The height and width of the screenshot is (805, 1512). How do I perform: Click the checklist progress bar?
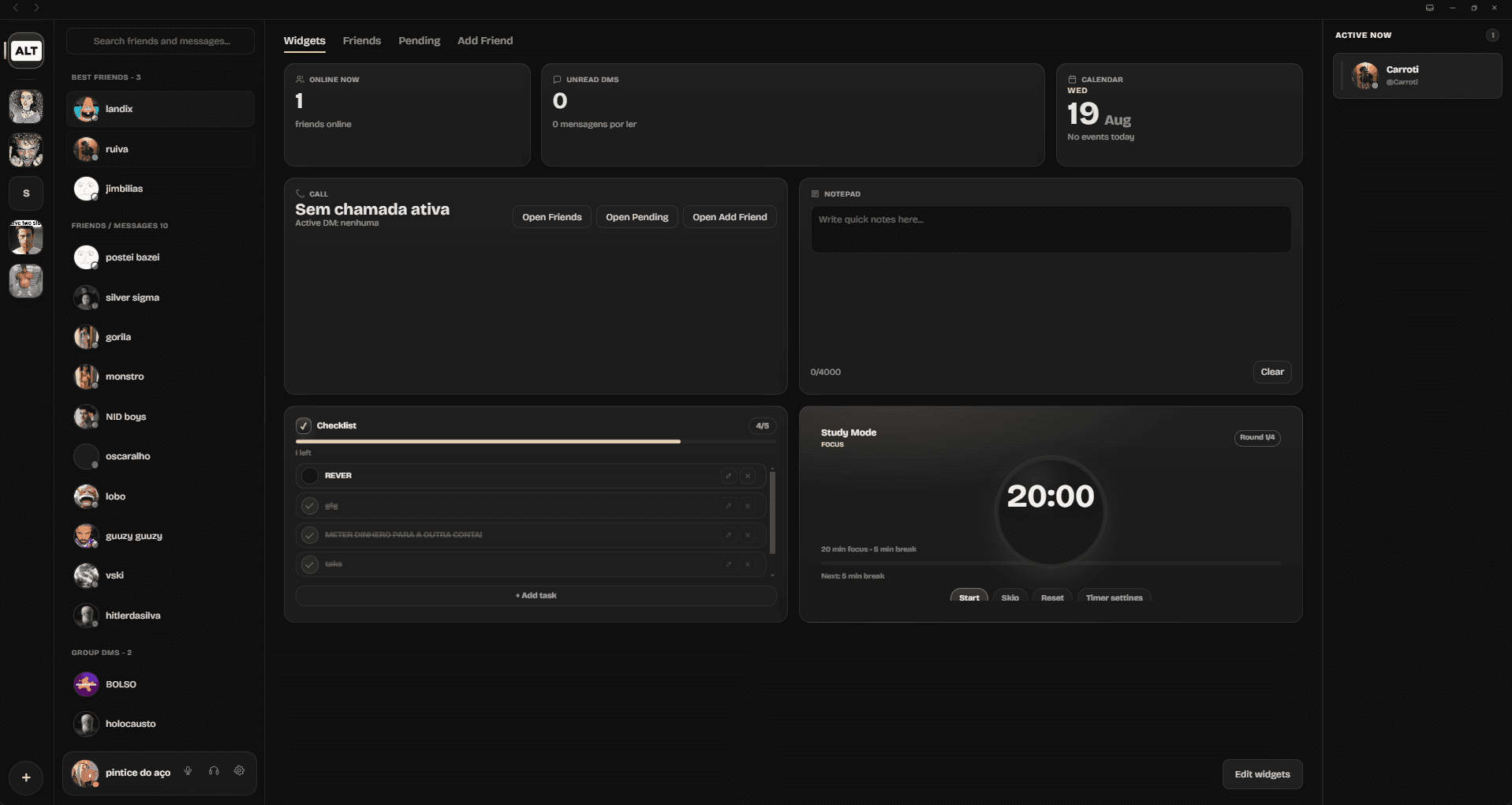click(x=536, y=442)
